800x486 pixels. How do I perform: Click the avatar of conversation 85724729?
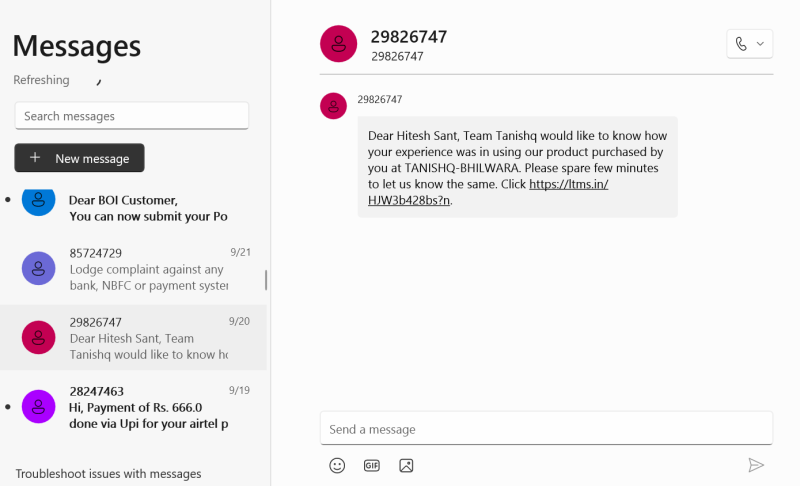tap(38, 268)
